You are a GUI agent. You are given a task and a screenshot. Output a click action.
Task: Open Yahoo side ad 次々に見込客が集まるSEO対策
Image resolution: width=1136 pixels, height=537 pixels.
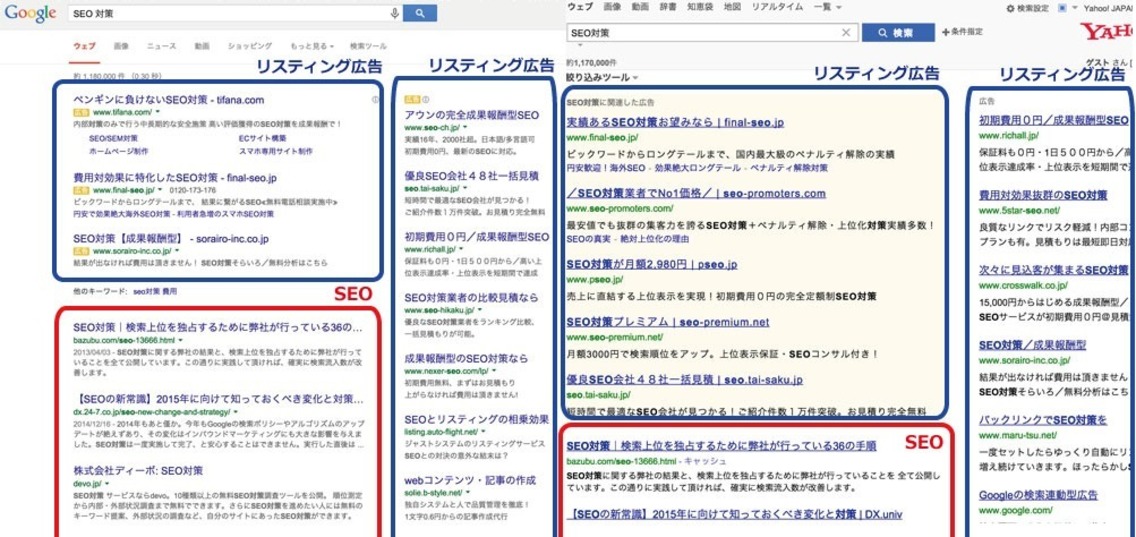pos(1054,270)
